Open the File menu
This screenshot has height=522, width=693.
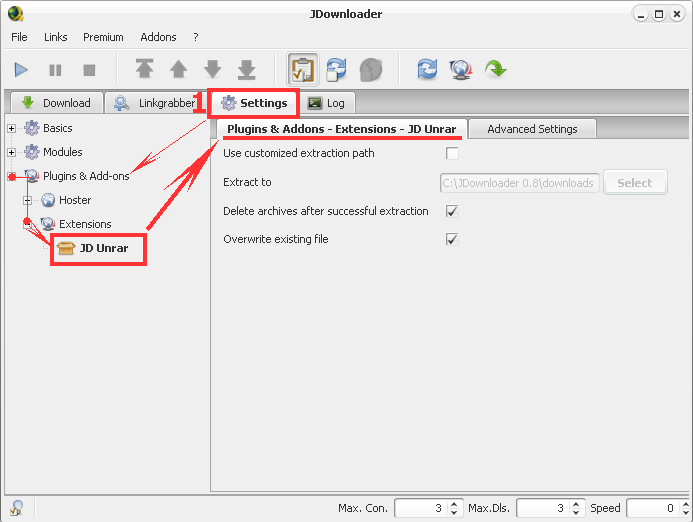19,37
